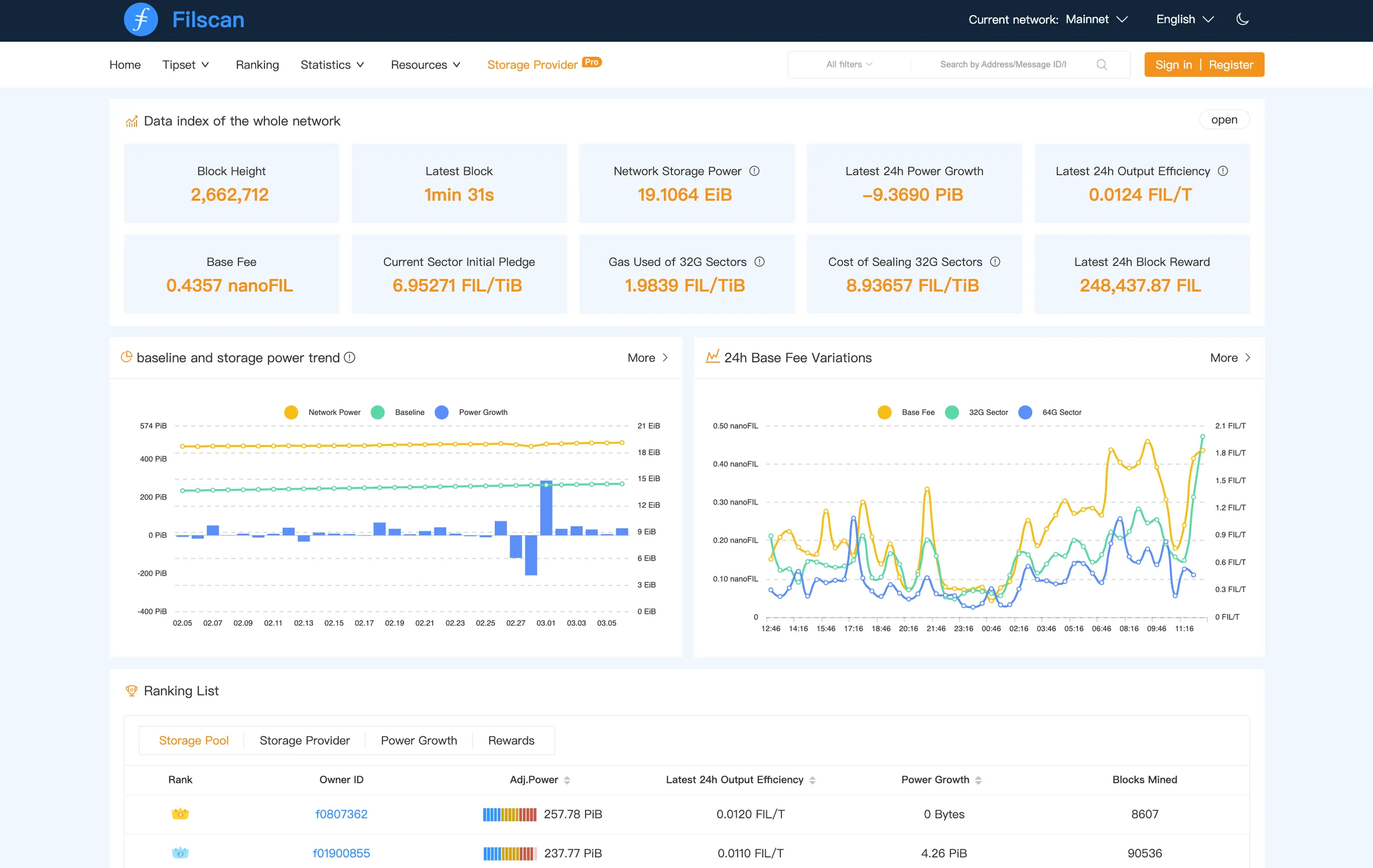Click the address search input field
The image size is (1373, 868).
(x=1003, y=64)
